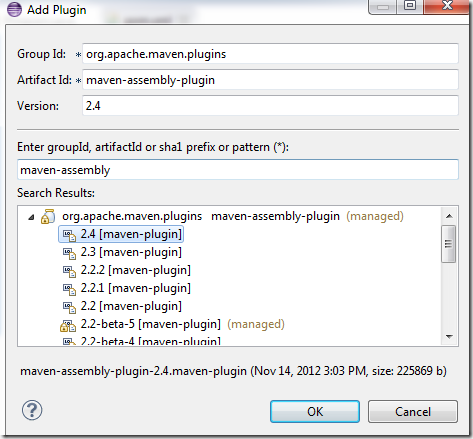Click the scroll up arrow in results

449,216
